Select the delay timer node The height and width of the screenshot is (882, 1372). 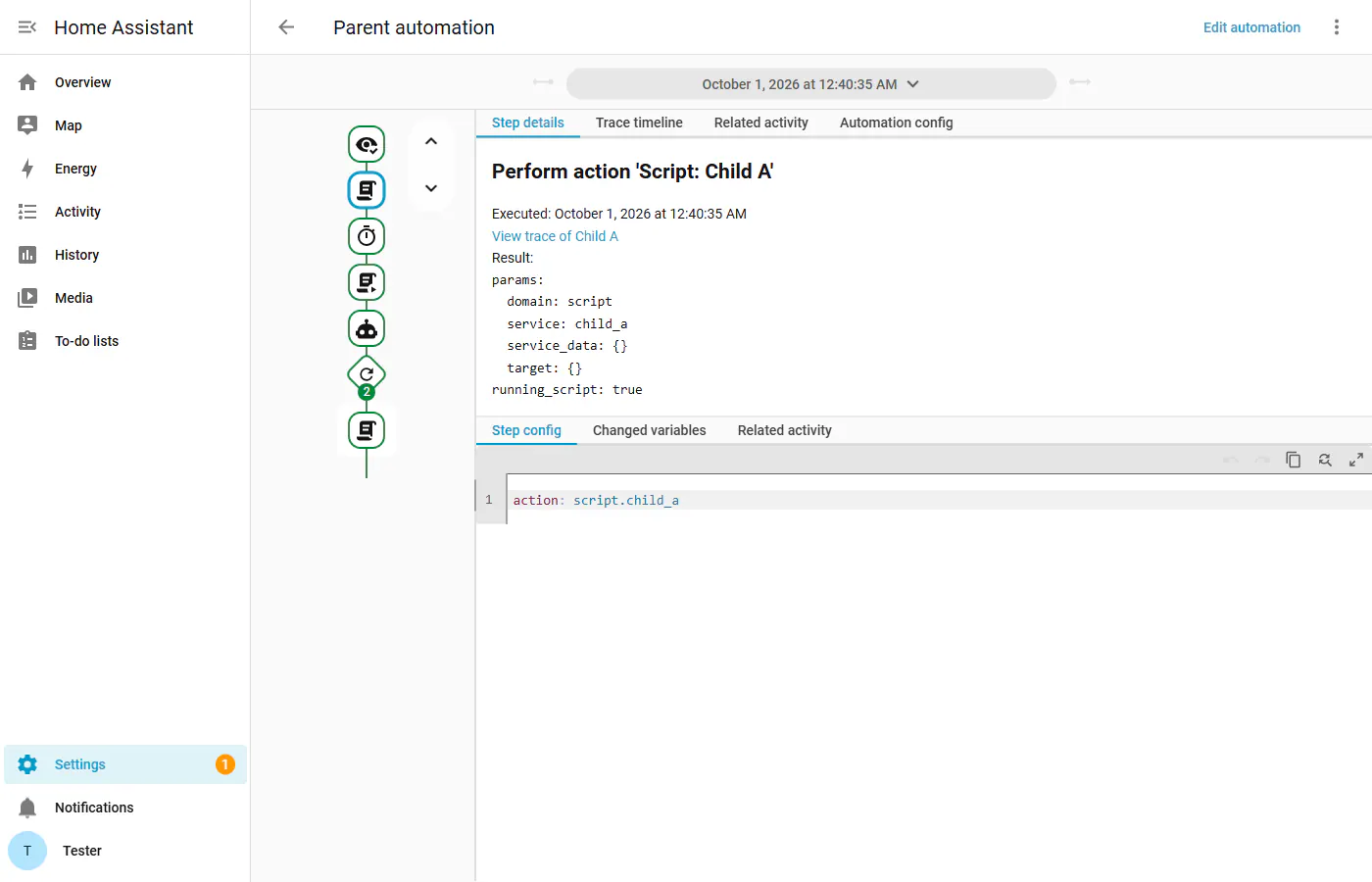[x=367, y=236]
